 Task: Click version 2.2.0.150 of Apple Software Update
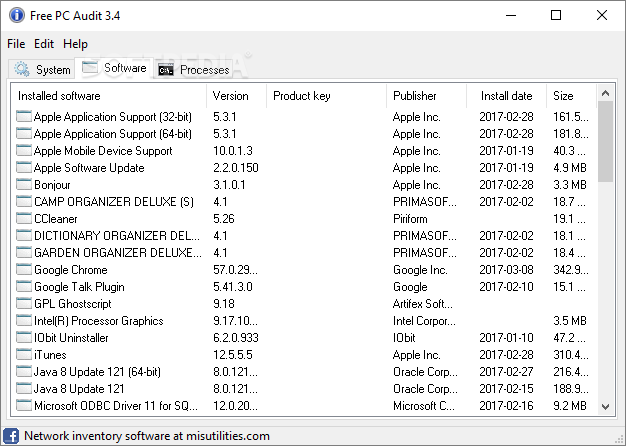pos(236,167)
